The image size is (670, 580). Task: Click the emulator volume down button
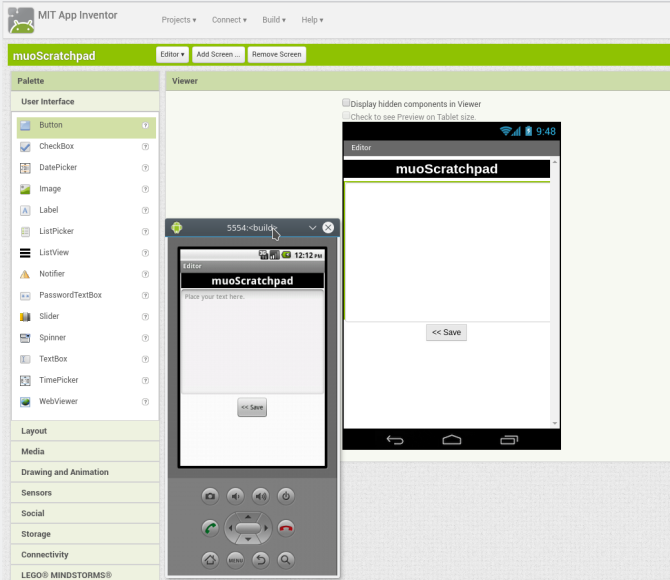[x=235, y=496]
